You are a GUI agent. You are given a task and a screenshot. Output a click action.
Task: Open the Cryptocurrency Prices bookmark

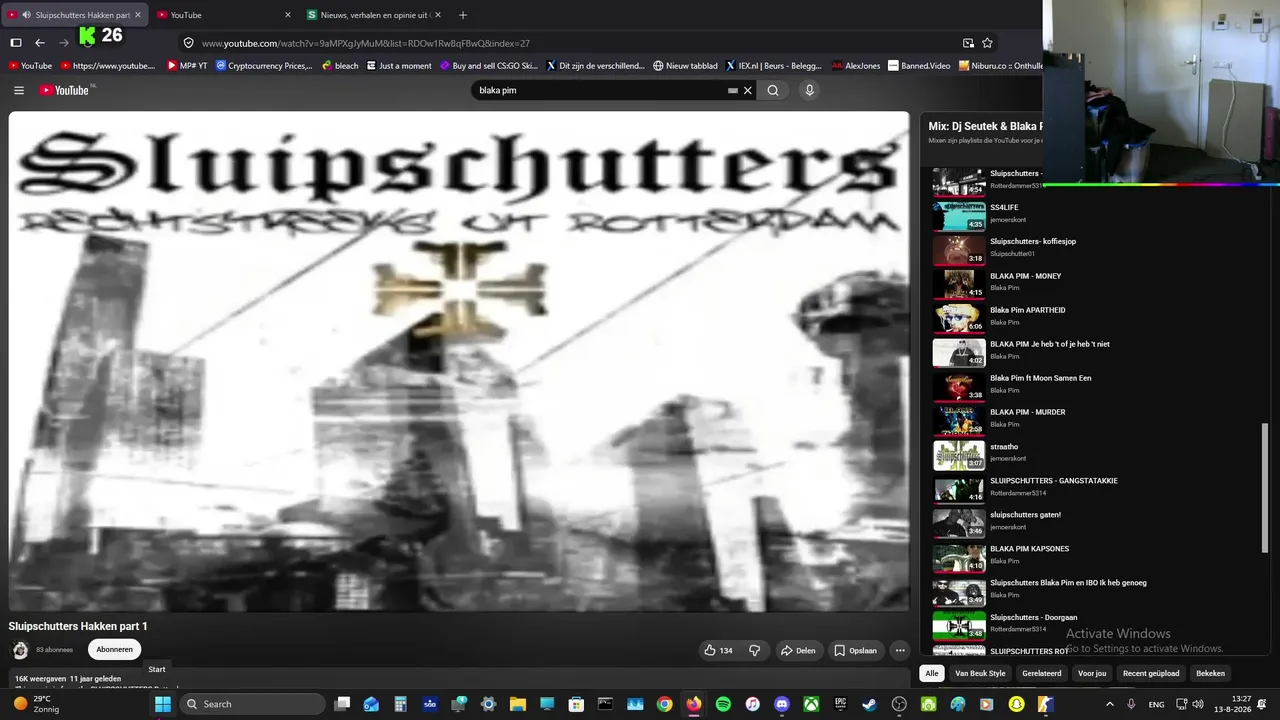click(264, 66)
